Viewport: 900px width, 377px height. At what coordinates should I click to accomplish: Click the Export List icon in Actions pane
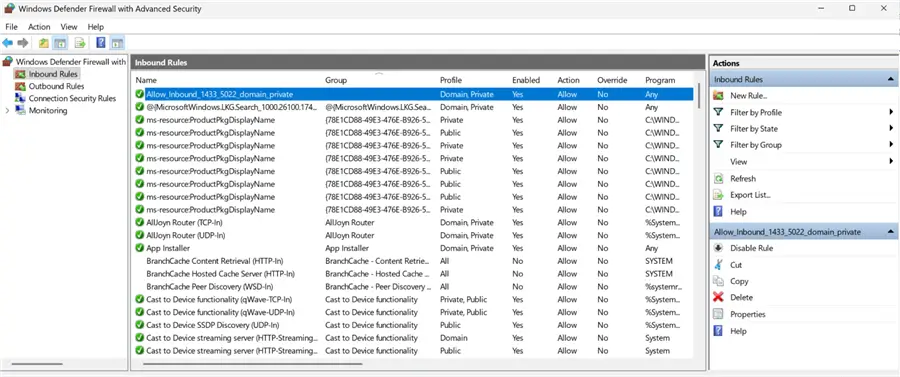coord(718,195)
